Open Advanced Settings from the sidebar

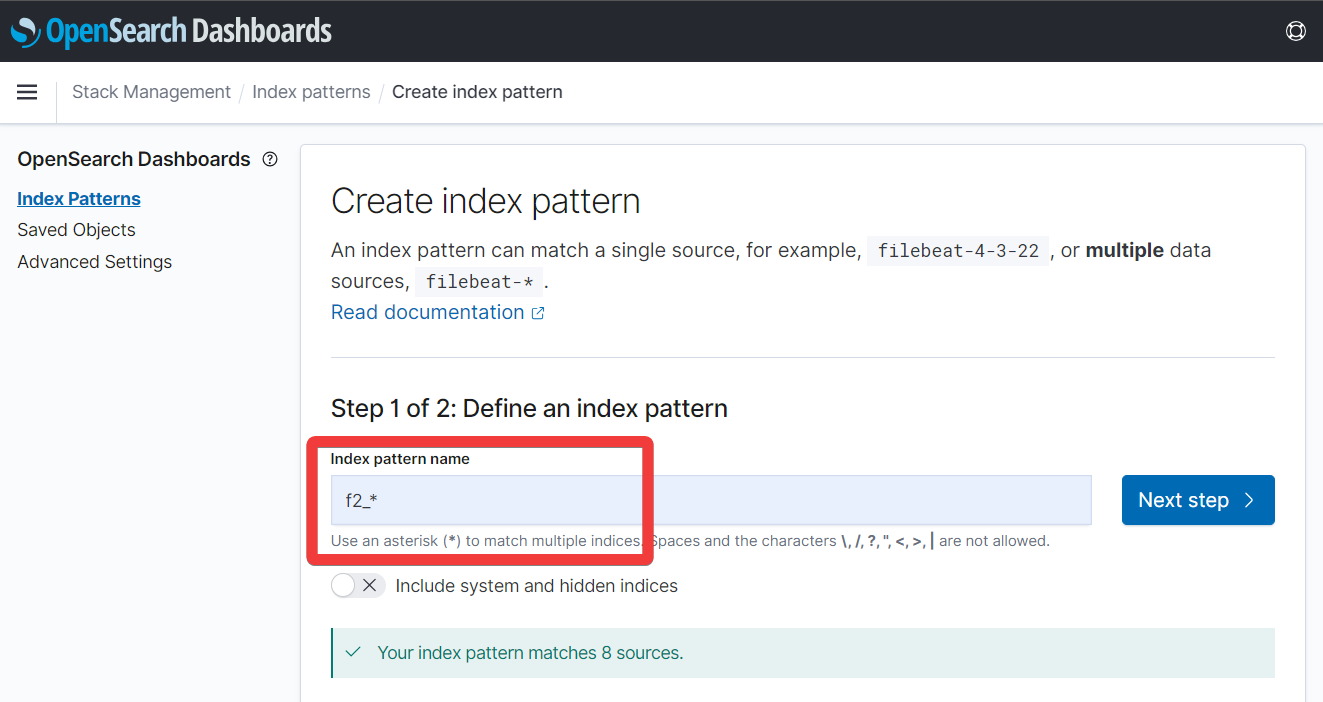click(x=94, y=261)
